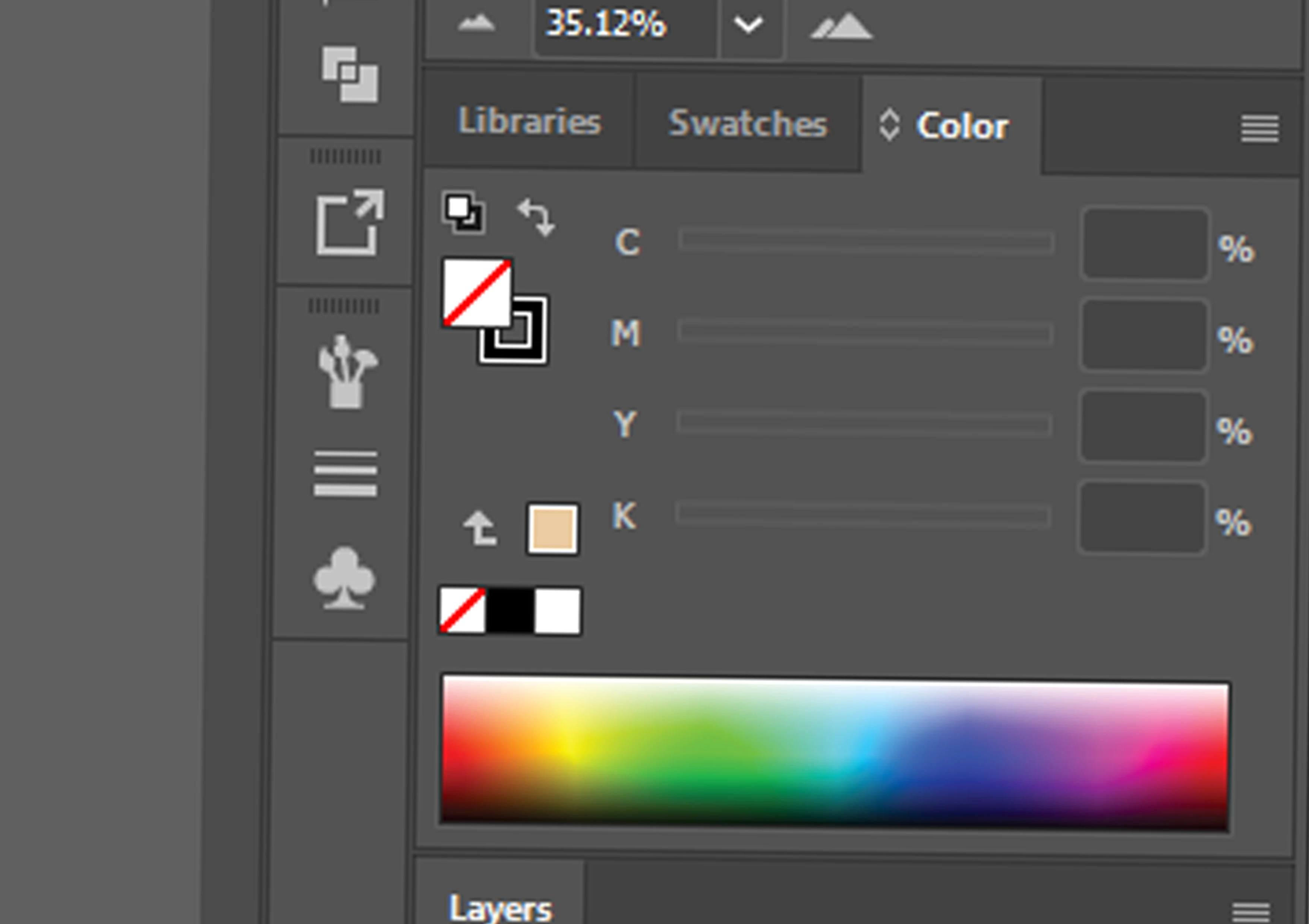Cycle Color panel view with tab arrows
Image resolution: width=1309 pixels, height=924 pixels.
889,125
